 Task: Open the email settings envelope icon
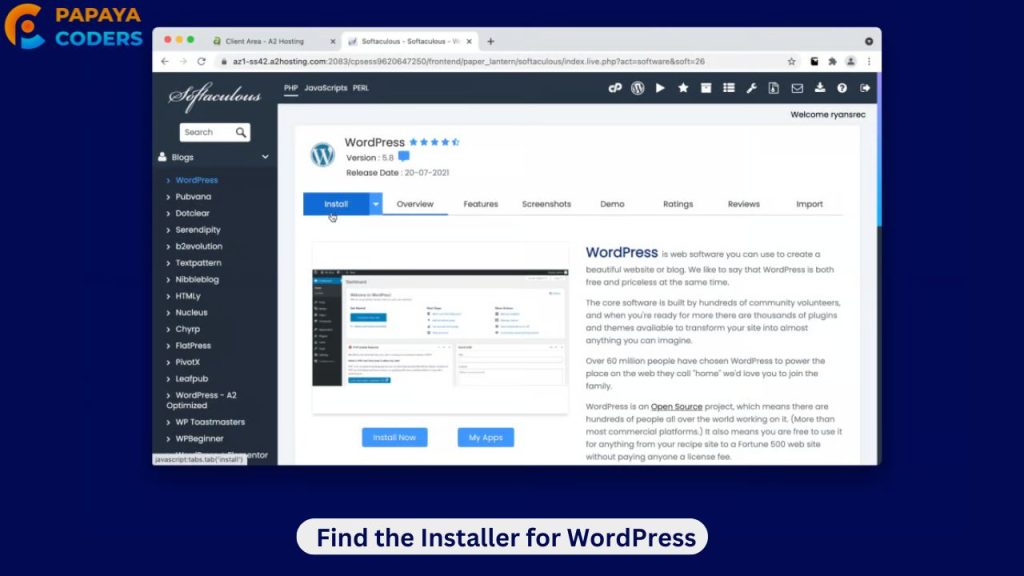(797, 88)
